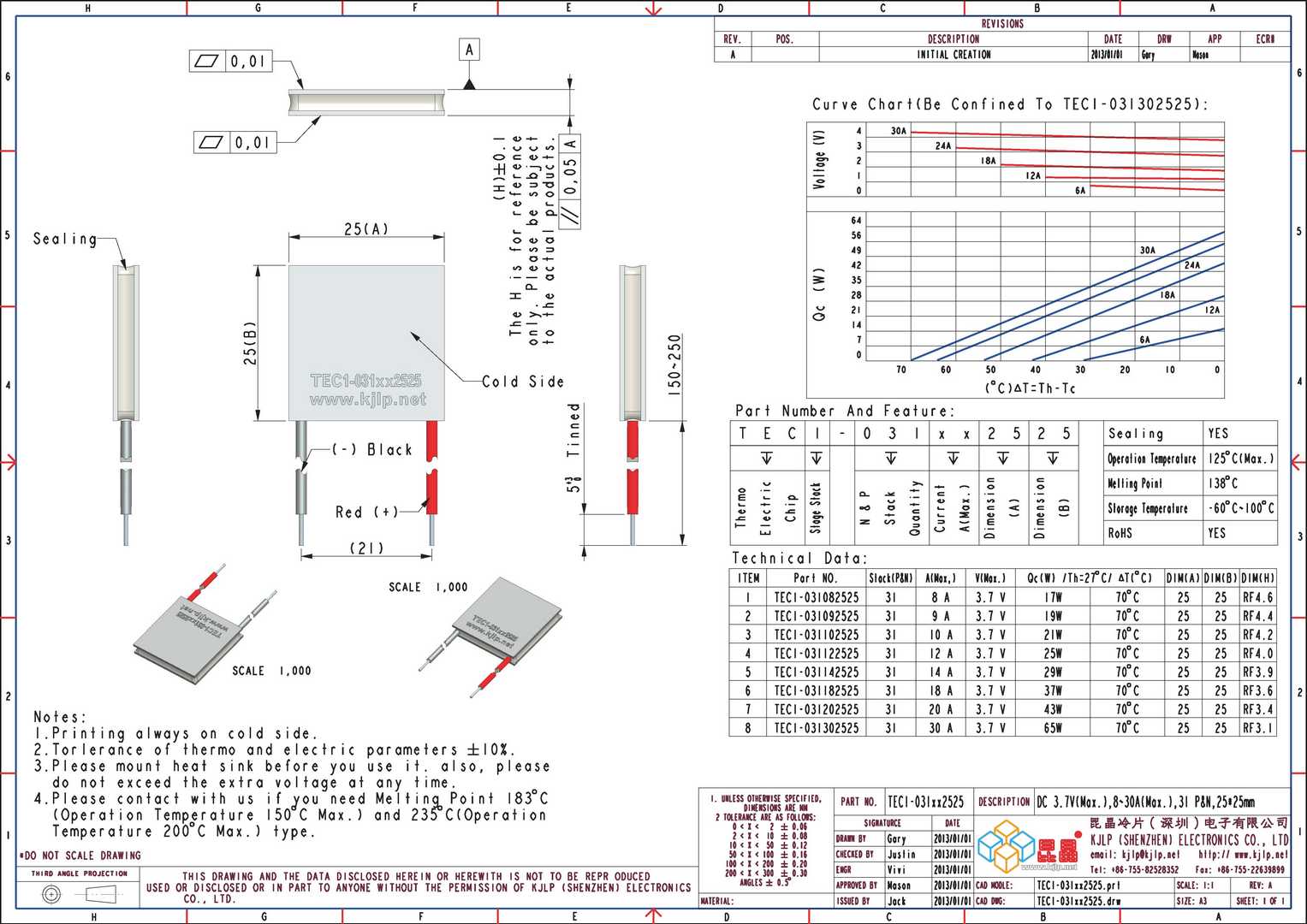This screenshot has width=1307, height=924.
Task: Click the 'Curve Chart' title text
Action: tap(1010, 104)
